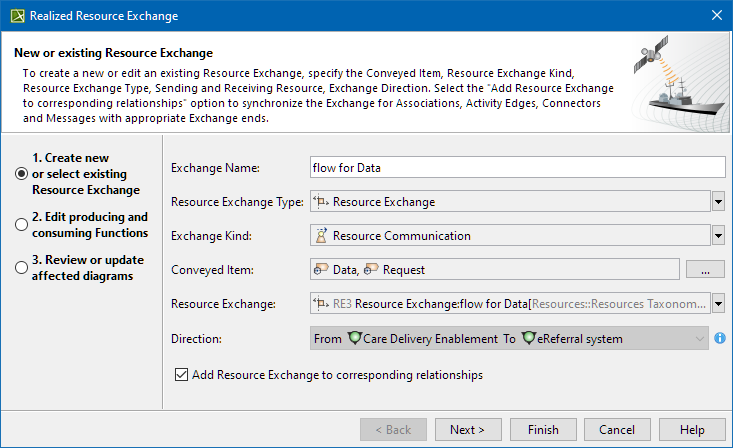Click the Care Delivery Enablement shield icon
The width and height of the screenshot is (733, 448).
pyautogui.click(x=354, y=339)
